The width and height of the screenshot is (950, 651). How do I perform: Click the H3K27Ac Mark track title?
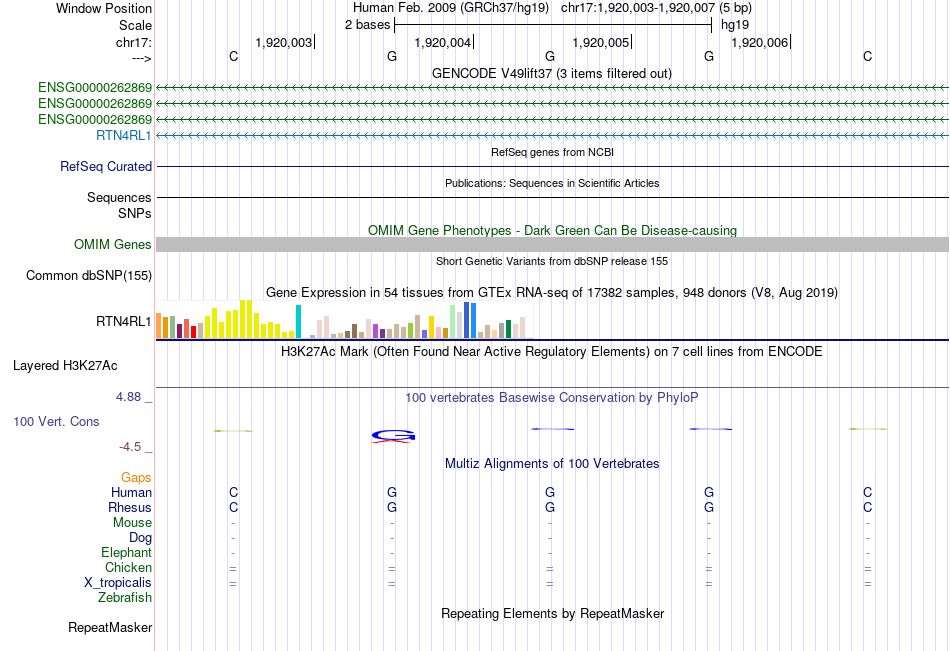tap(551, 352)
